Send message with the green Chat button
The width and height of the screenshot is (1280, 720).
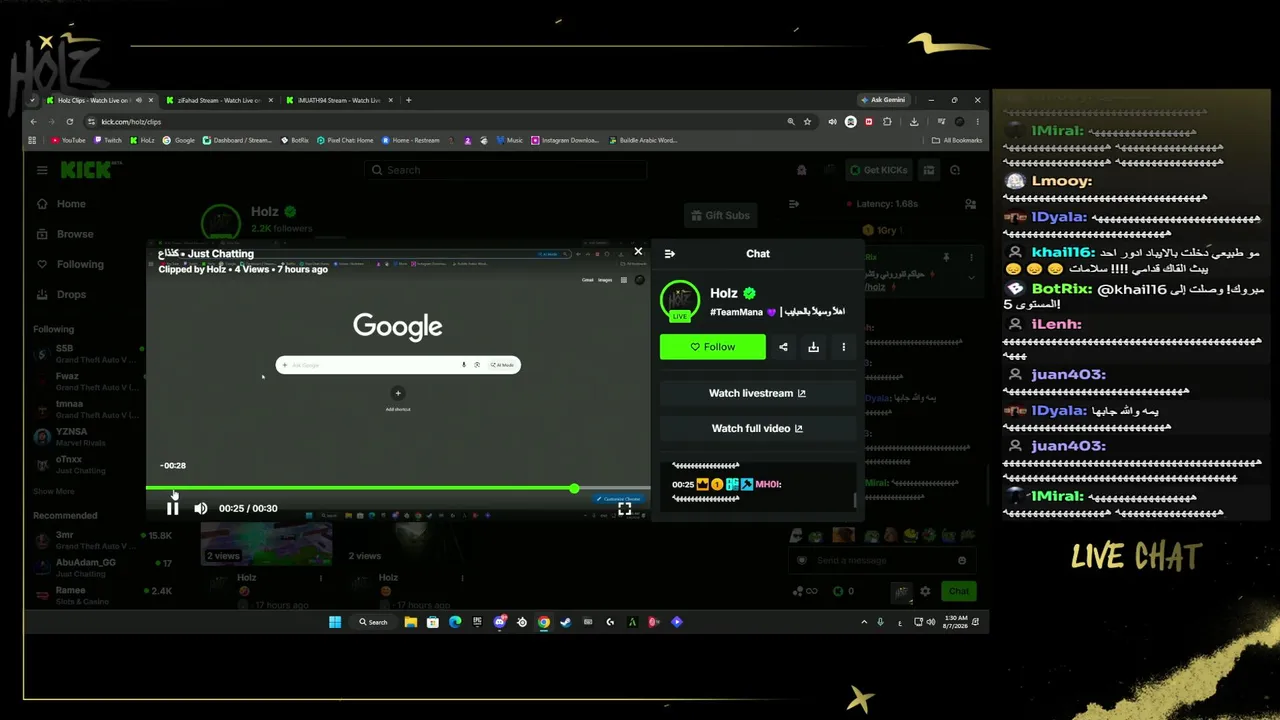(x=959, y=591)
